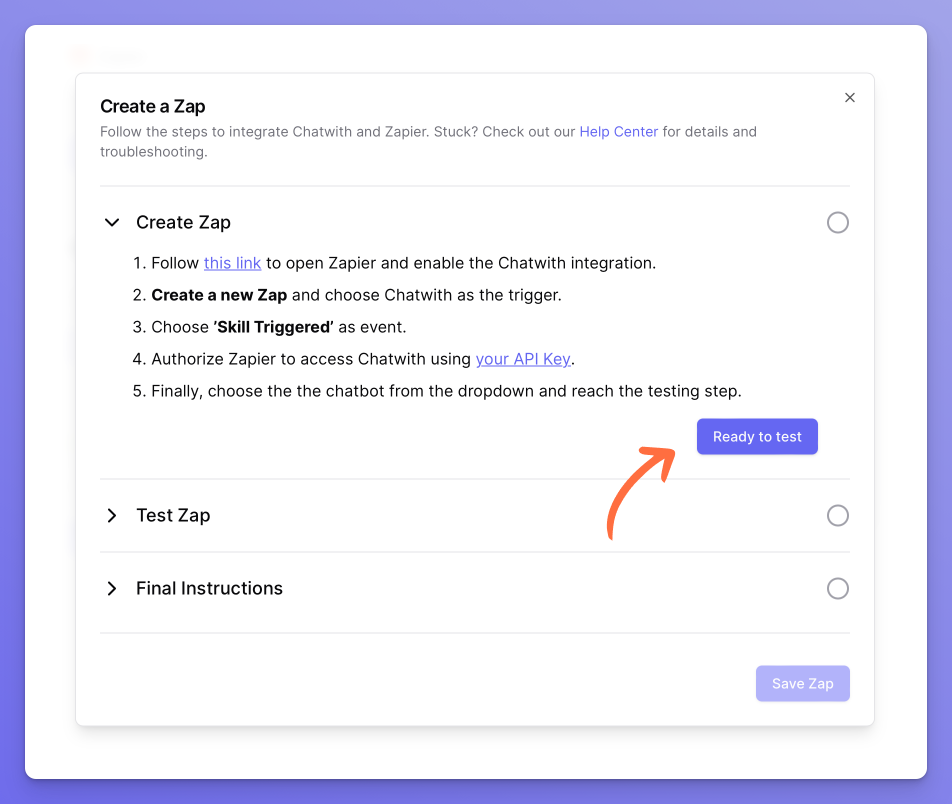This screenshot has height=804, width=952.
Task: Click the 'Create a Zap' dialog heading
Action: [153, 107]
